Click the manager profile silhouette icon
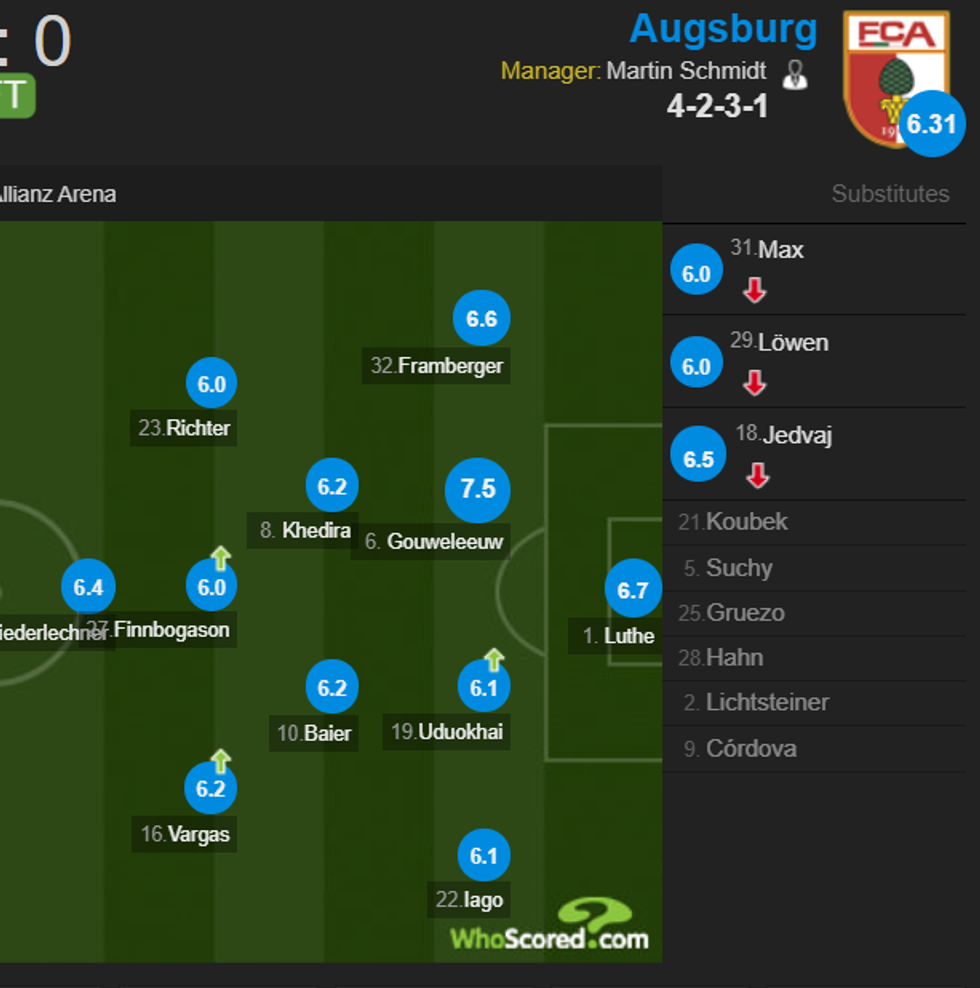The height and width of the screenshot is (988, 980). tap(795, 72)
